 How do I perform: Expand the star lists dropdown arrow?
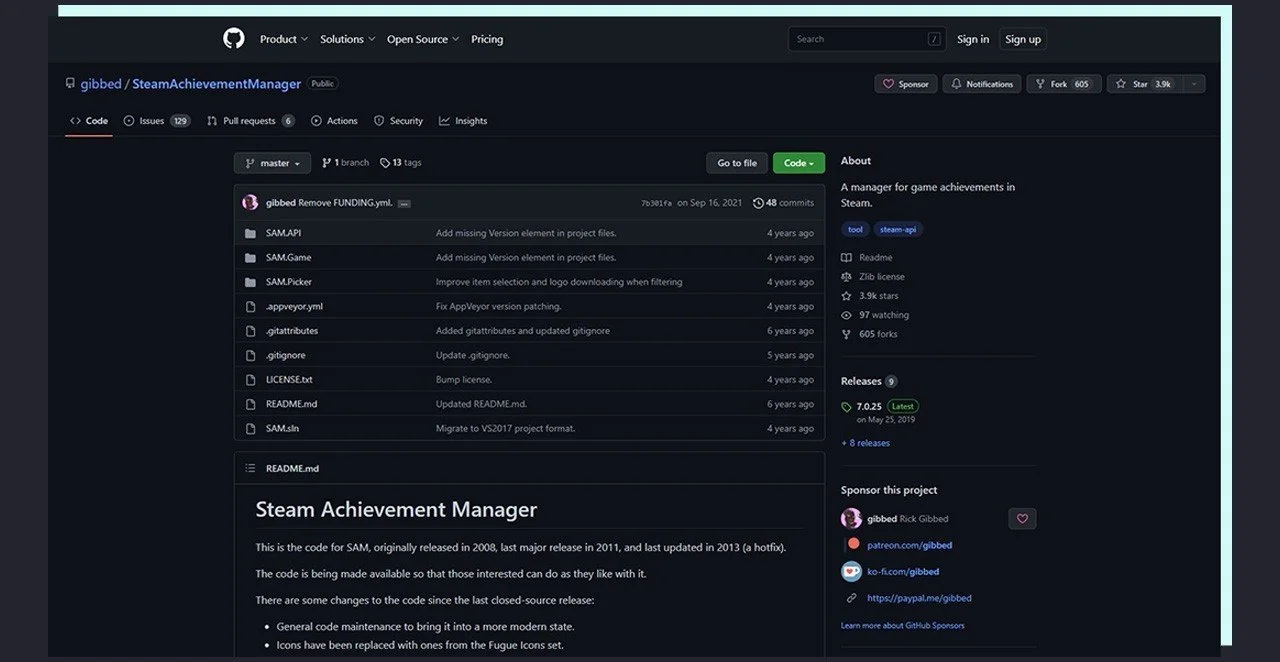pos(1194,84)
